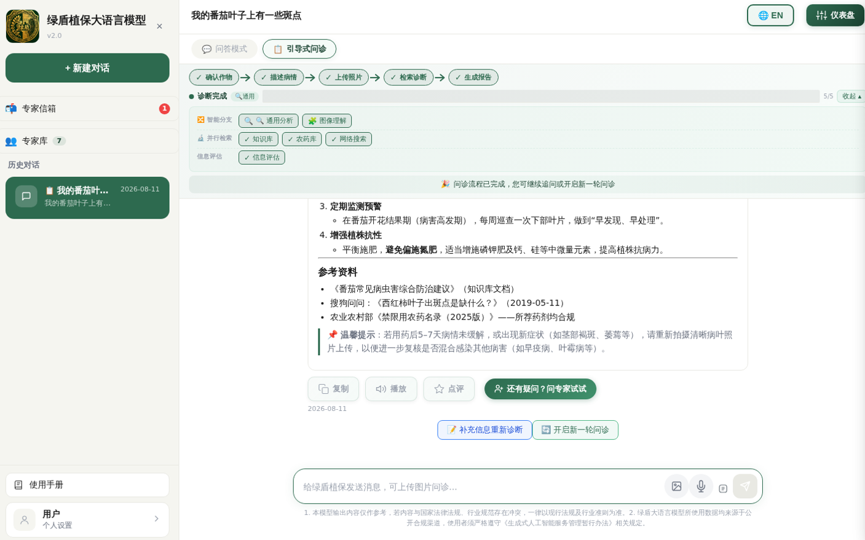Click 开启新一轮问诊 button
865x540 pixels.
(x=575, y=430)
